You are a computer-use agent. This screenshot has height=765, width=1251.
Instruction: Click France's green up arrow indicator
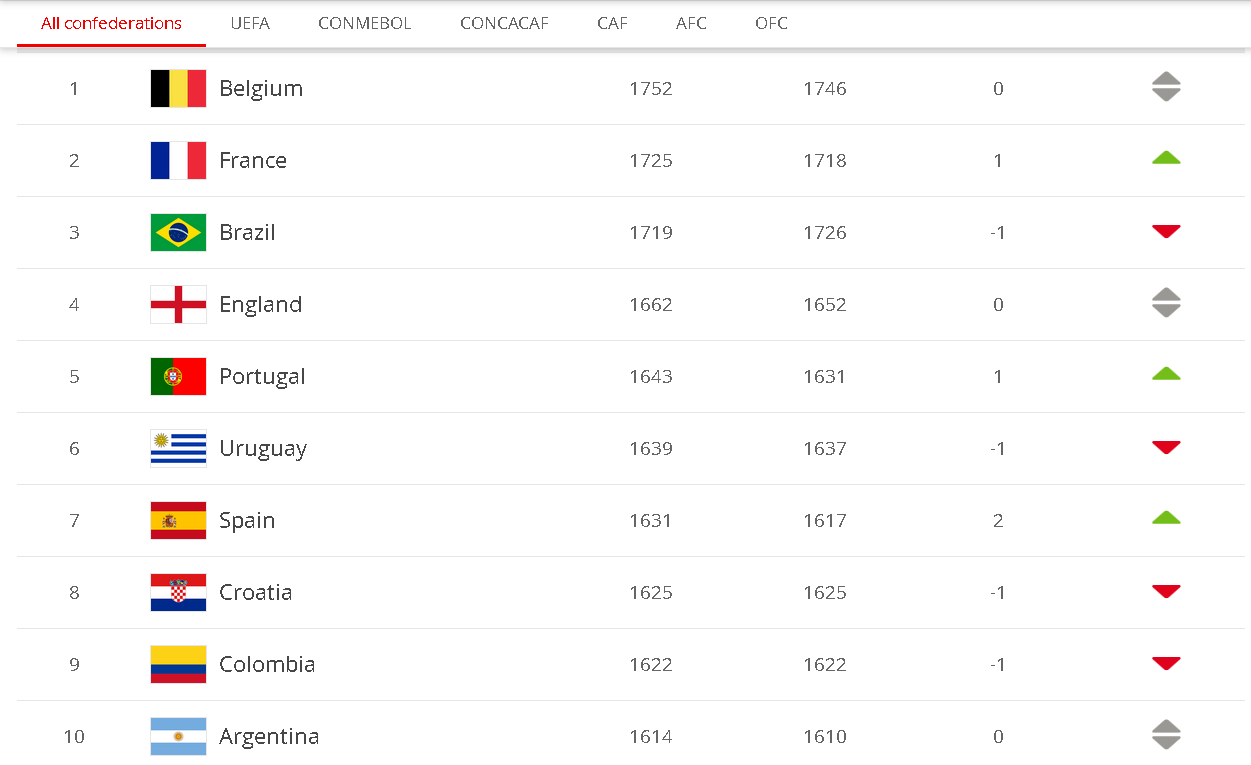[1166, 158]
